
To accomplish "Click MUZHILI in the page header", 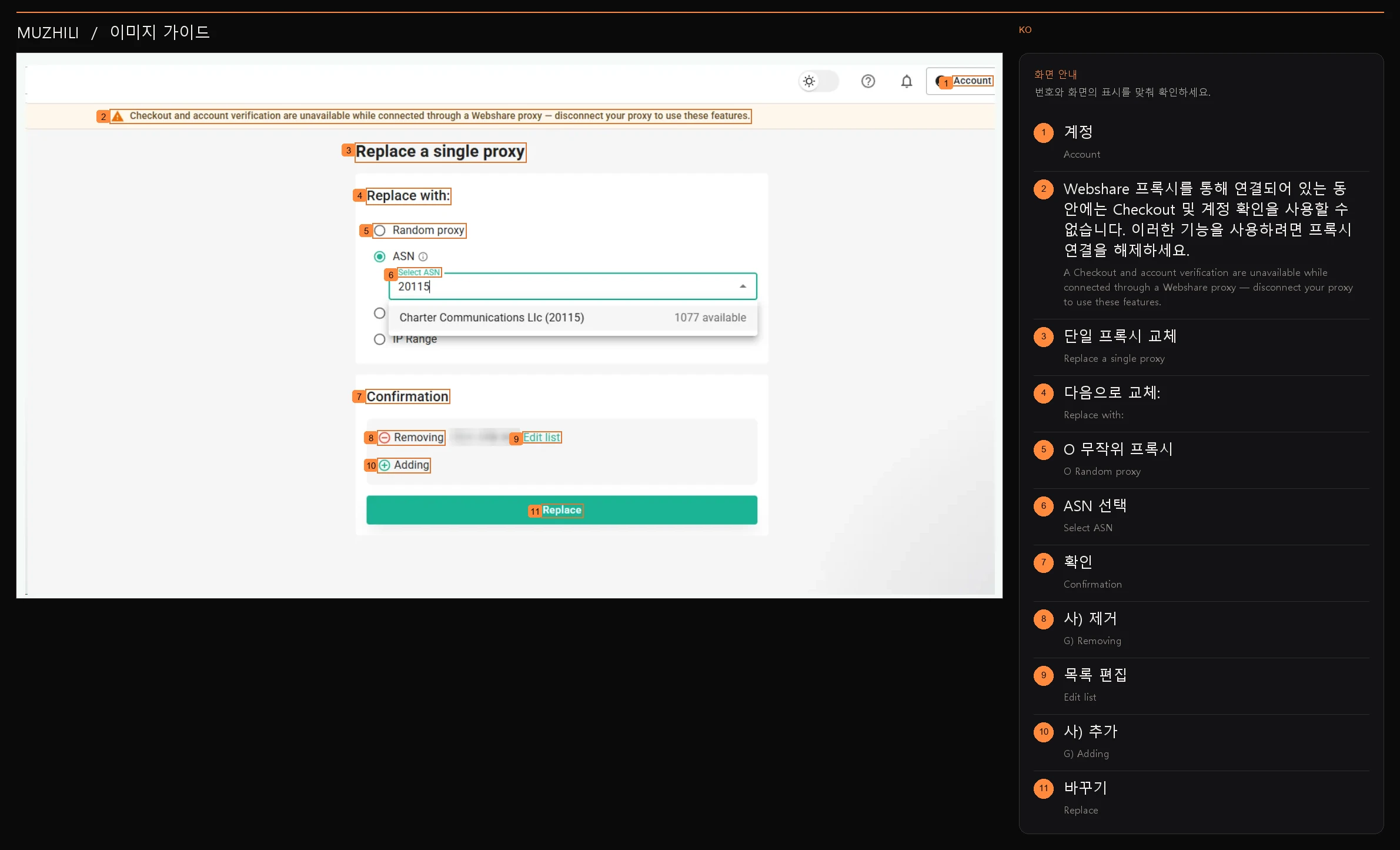I will coord(48,33).
